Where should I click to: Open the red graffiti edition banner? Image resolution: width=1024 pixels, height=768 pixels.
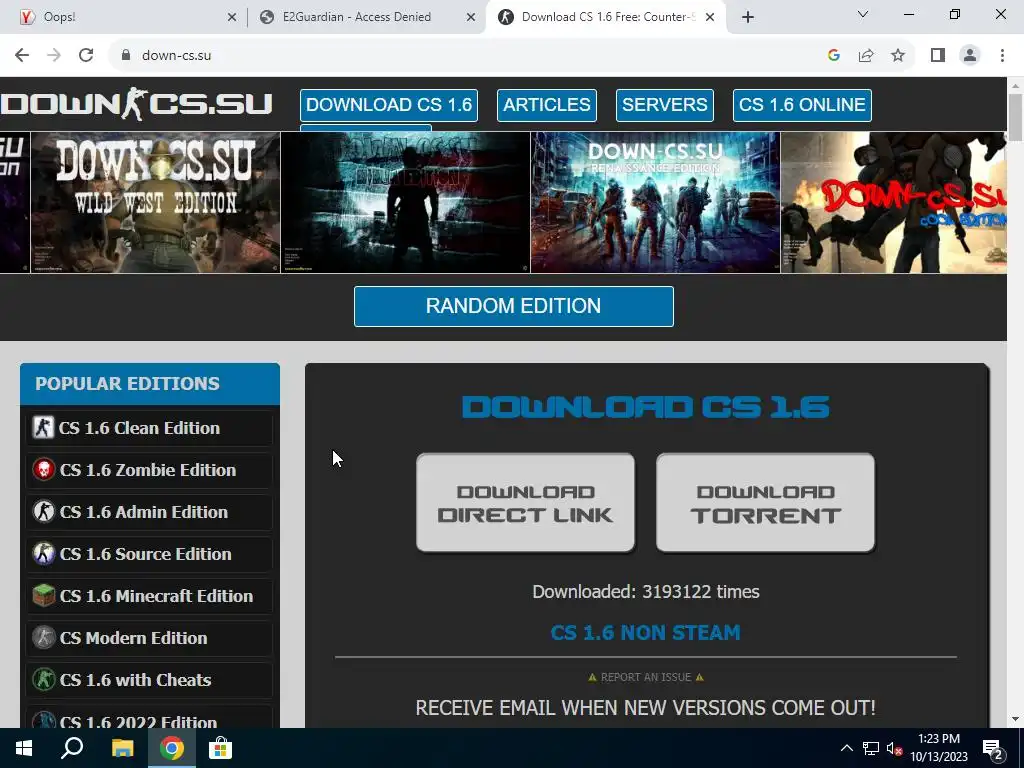(894, 202)
